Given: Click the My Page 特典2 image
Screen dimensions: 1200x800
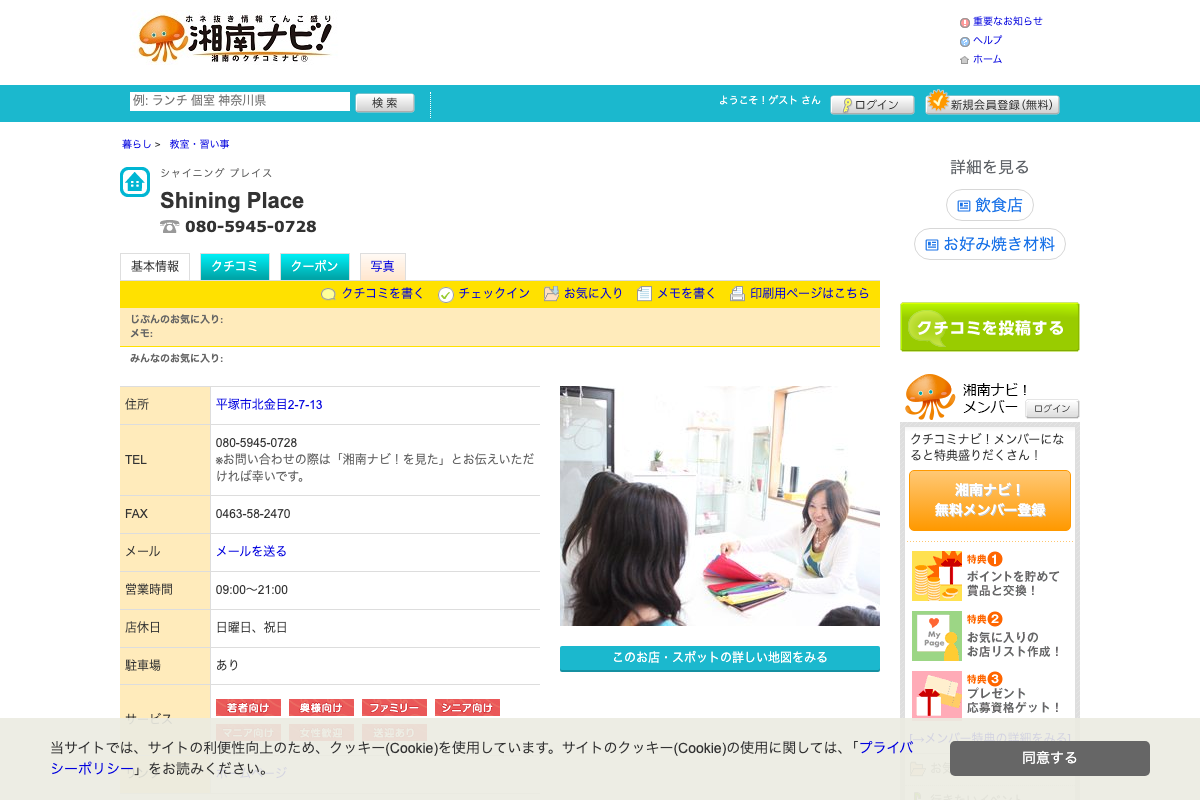Looking at the screenshot, I should click(x=936, y=636).
